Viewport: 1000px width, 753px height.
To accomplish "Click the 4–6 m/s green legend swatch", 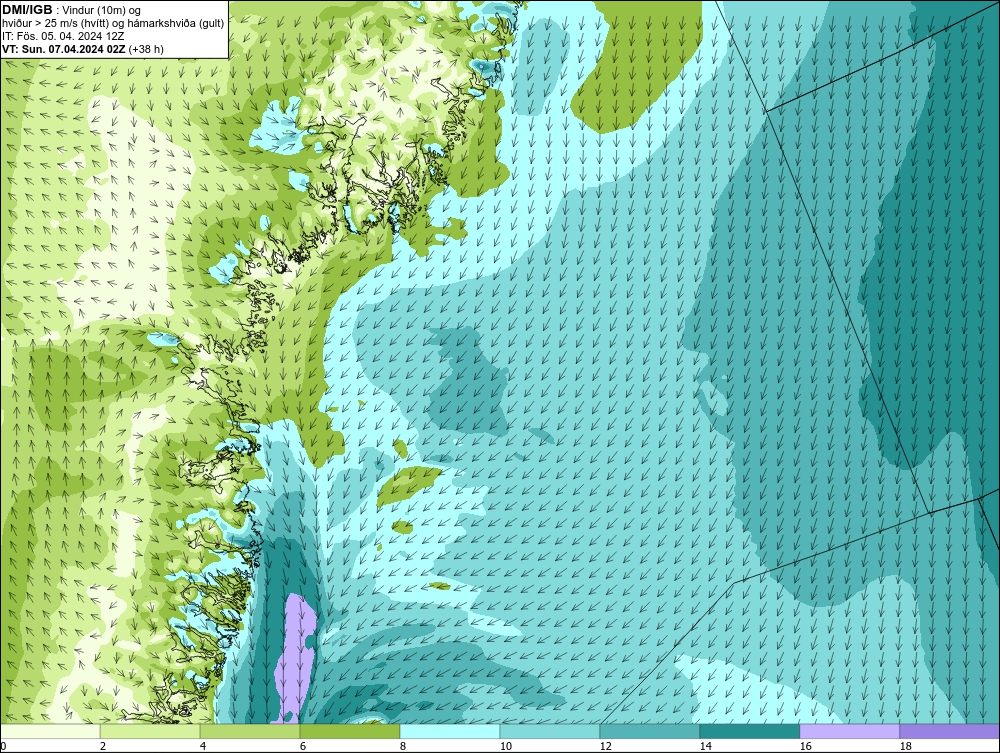I will [x=250, y=731].
